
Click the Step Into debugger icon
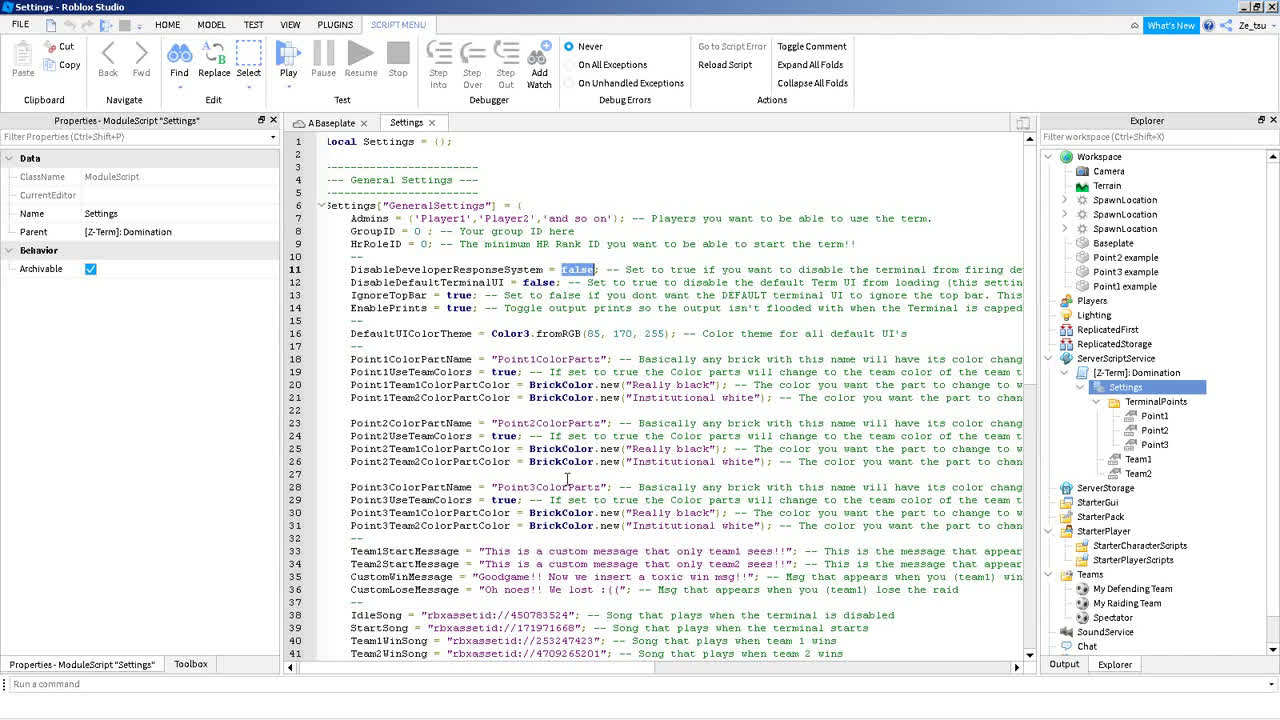tap(438, 54)
